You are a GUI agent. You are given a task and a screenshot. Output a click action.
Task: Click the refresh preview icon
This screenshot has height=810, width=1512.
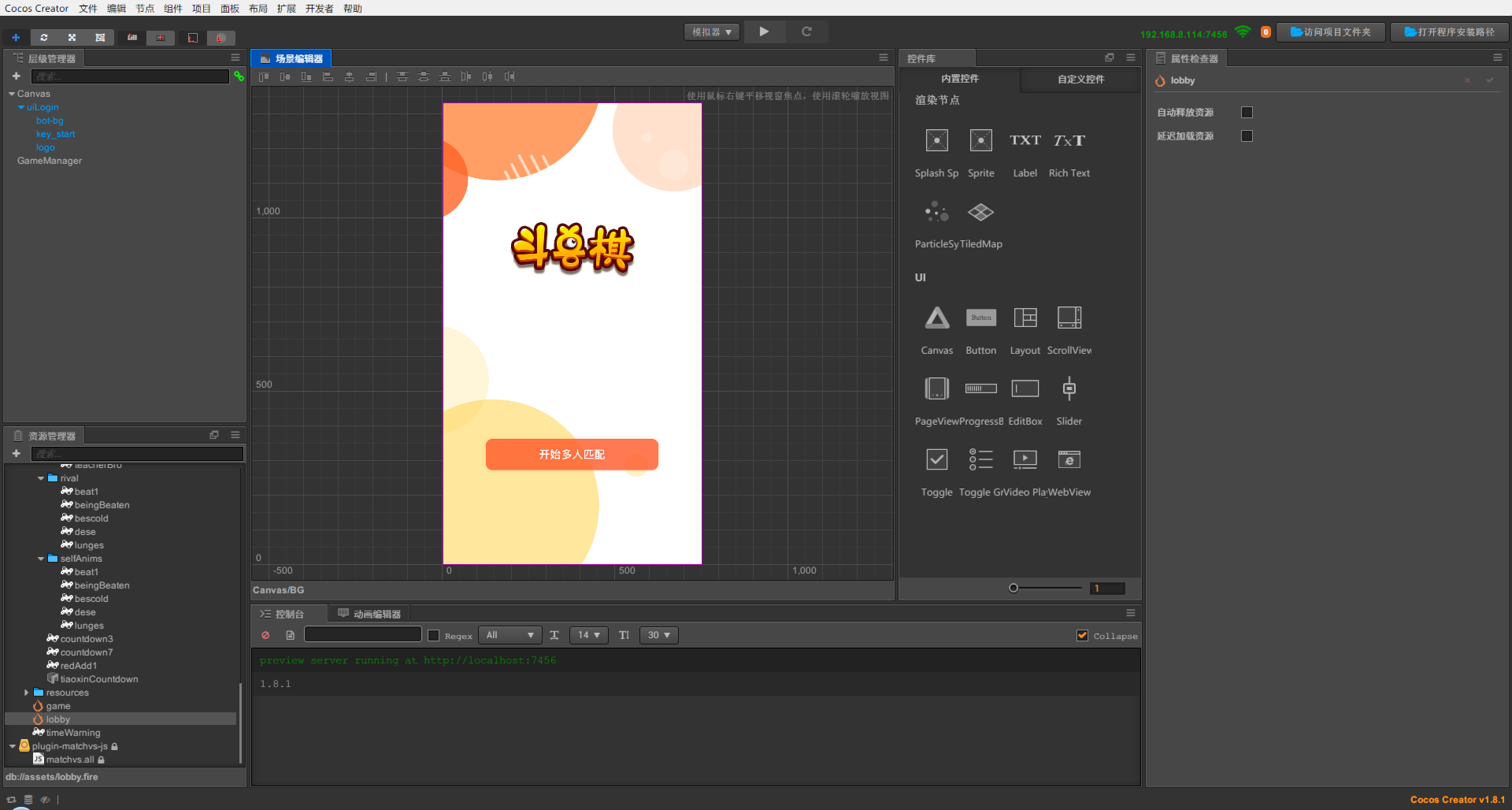806,32
